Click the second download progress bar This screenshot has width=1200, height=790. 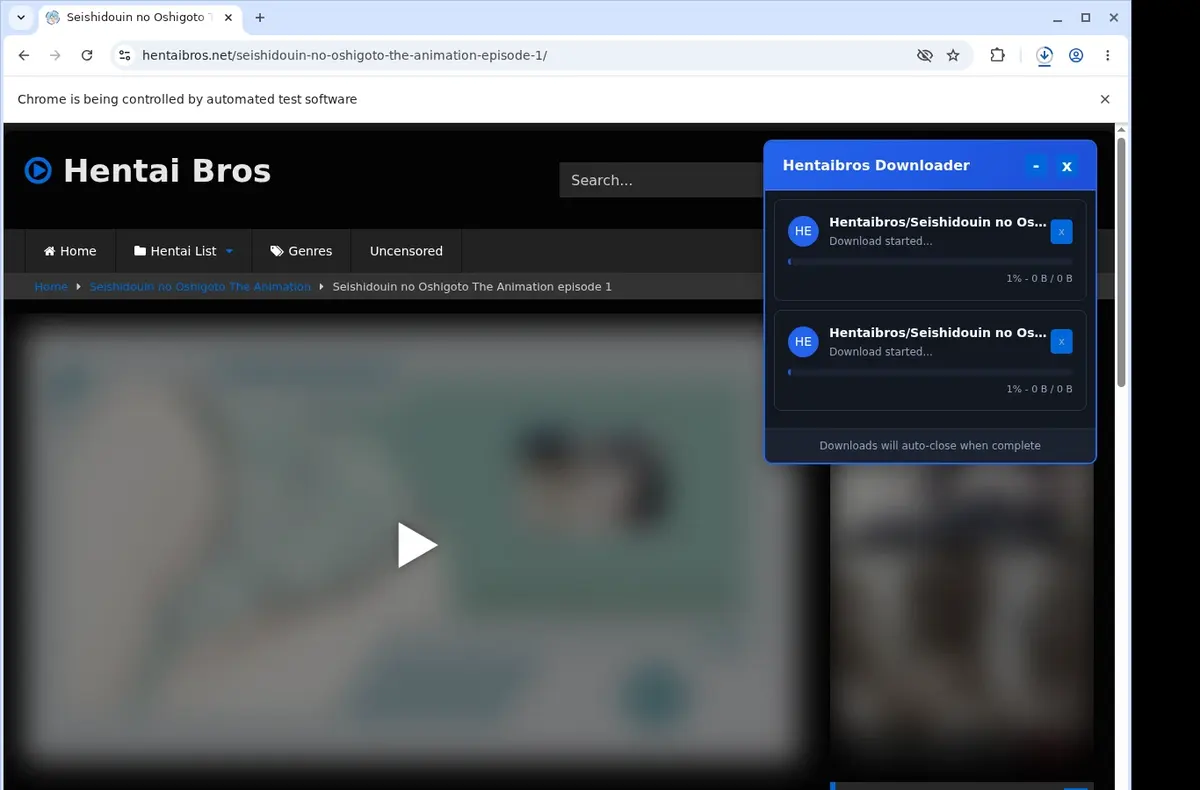pos(930,372)
